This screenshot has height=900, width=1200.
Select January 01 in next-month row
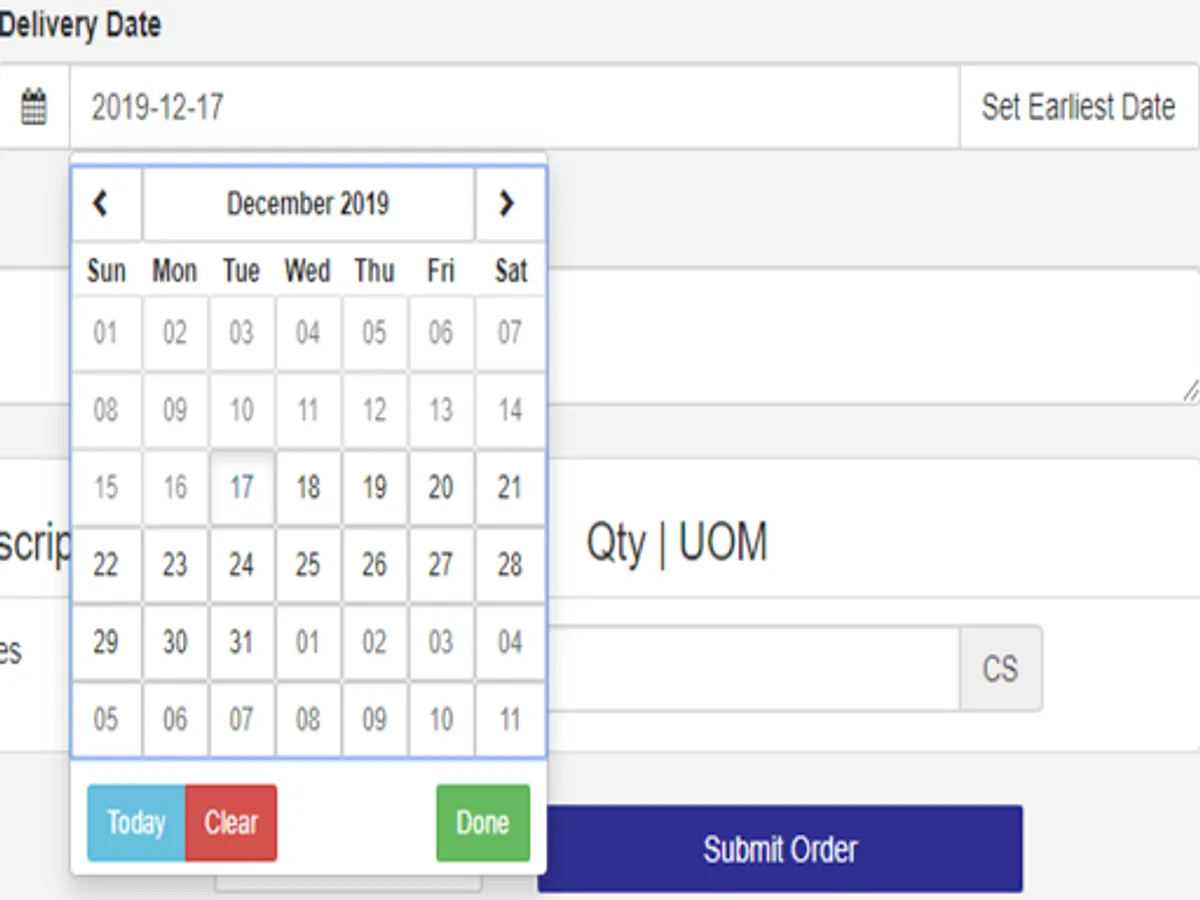point(308,642)
